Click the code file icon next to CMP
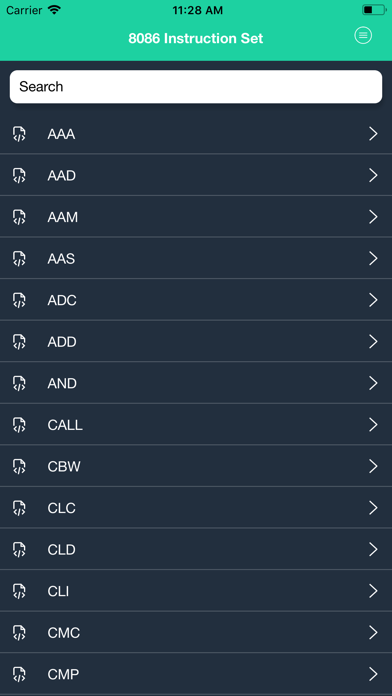 point(19,674)
